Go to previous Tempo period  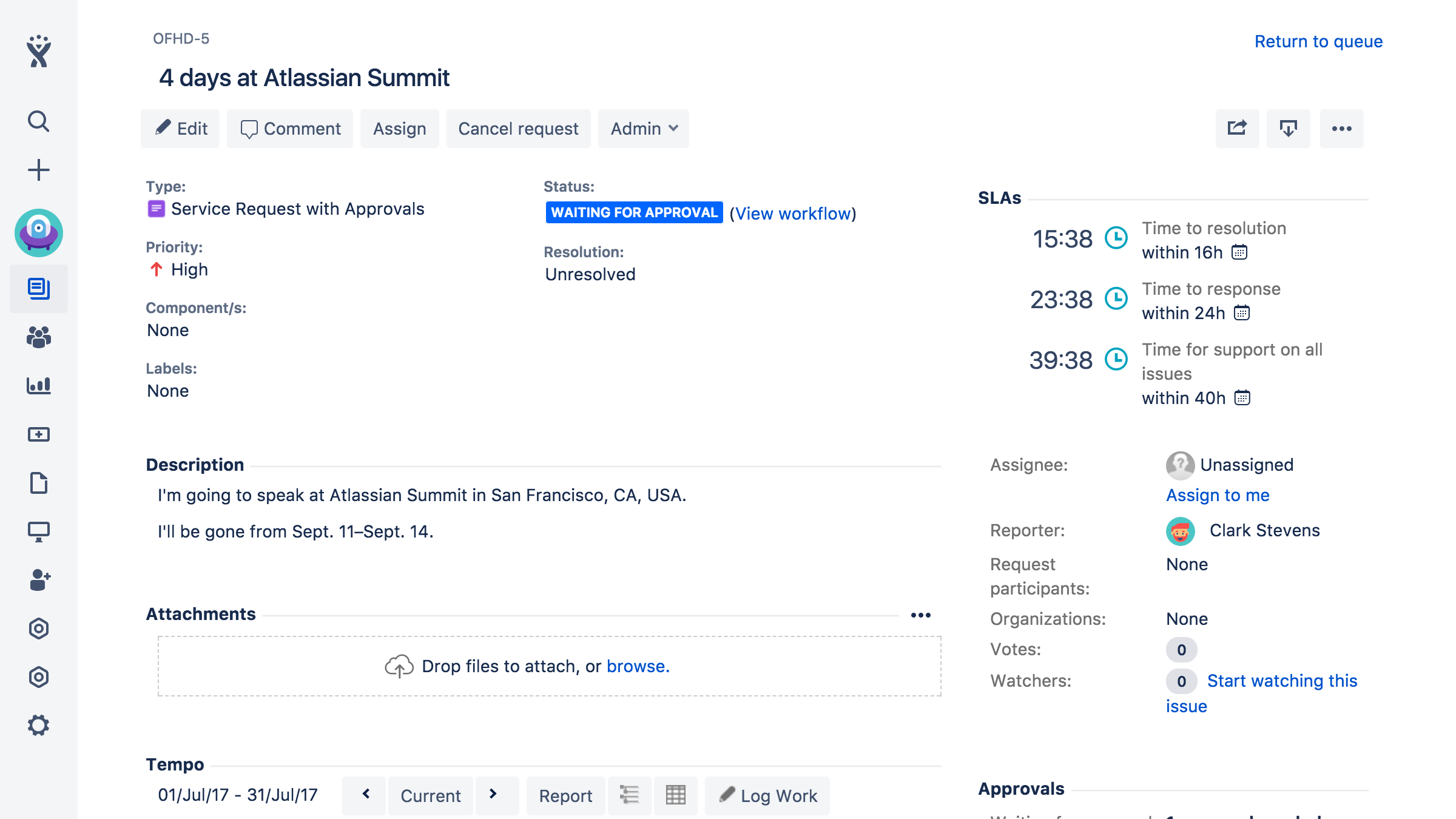coord(366,795)
